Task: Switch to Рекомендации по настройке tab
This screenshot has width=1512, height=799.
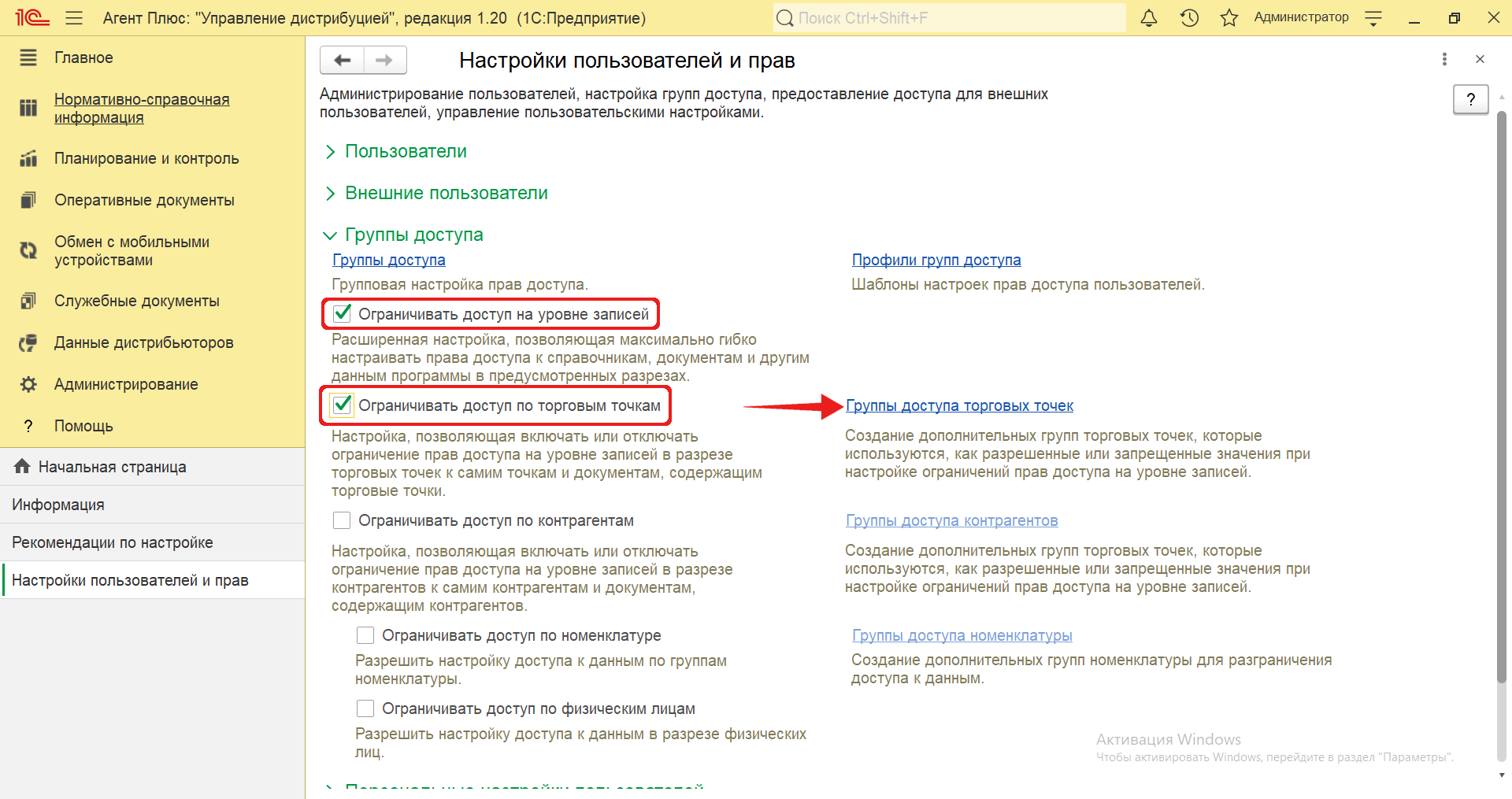Action: coord(152,542)
